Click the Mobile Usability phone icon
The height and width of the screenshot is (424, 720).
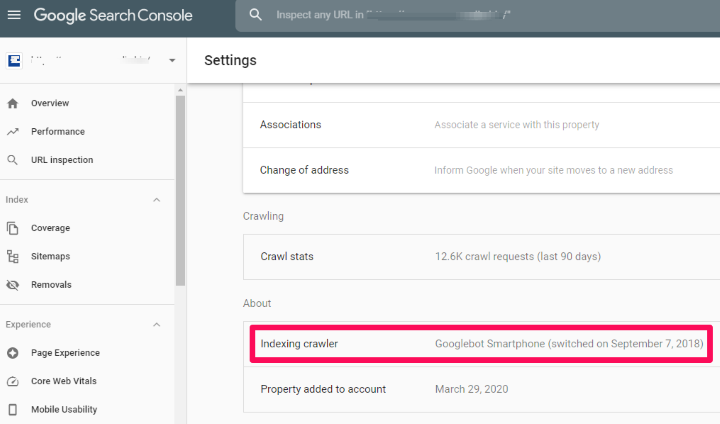(x=13, y=410)
